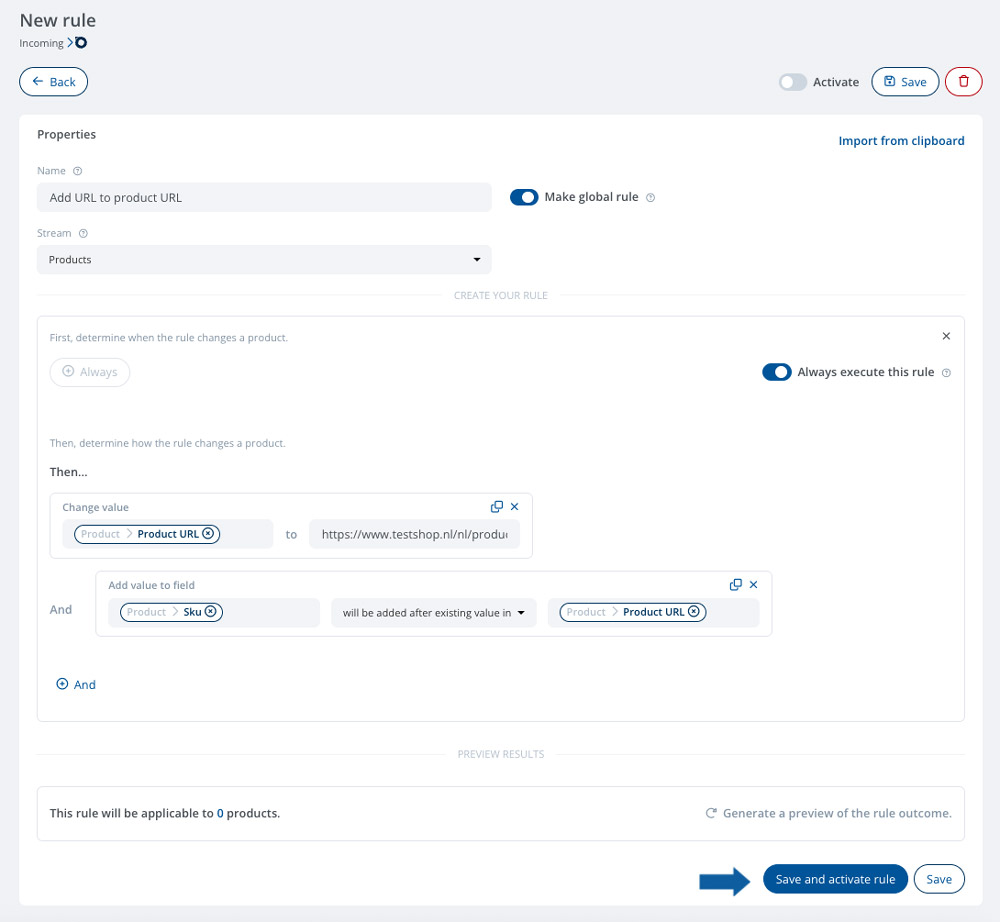The width and height of the screenshot is (1000, 922).
Task: Click the bottom Save button
Action: pyautogui.click(x=939, y=879)
